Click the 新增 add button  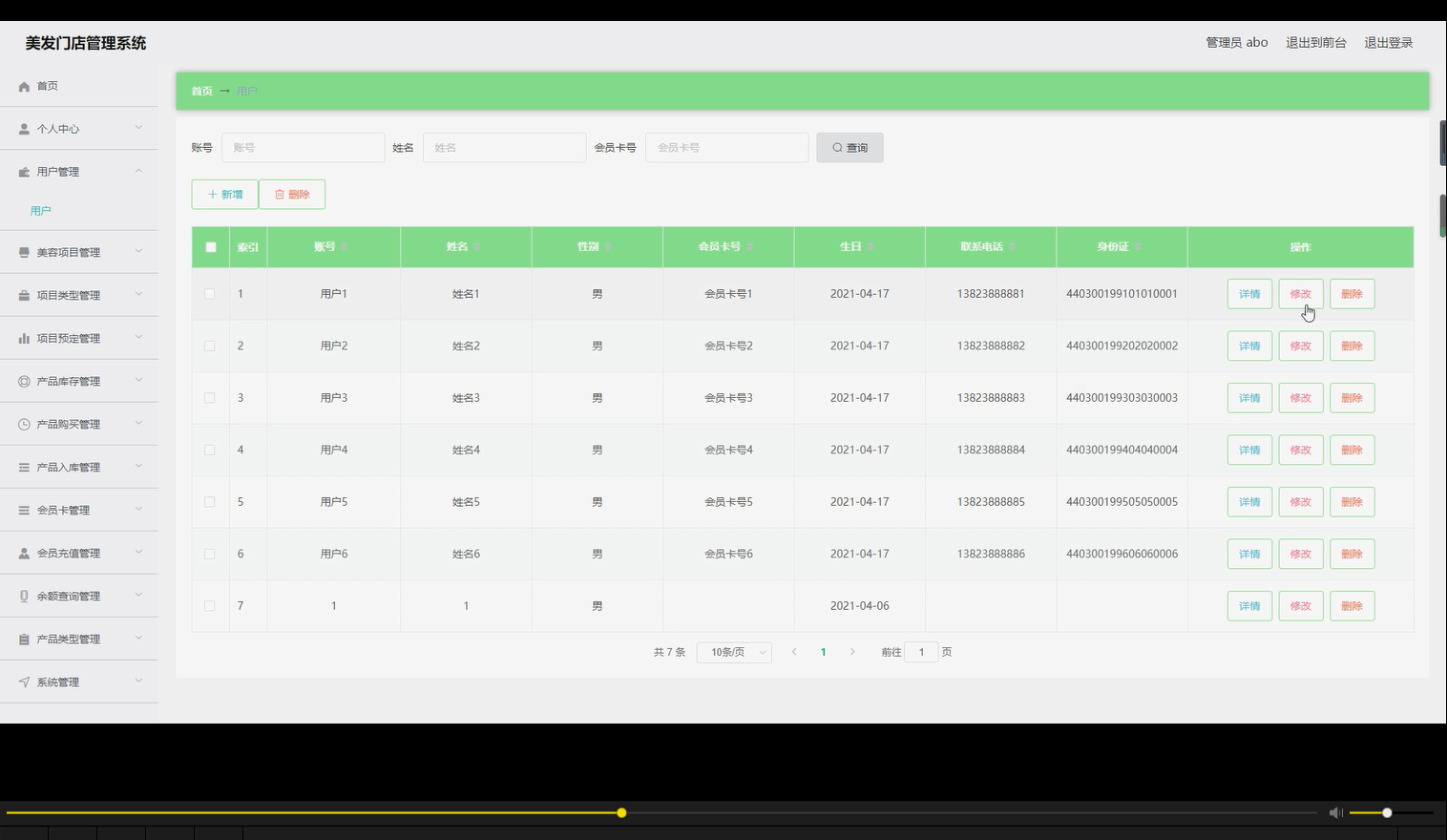(x=225, y=194)
